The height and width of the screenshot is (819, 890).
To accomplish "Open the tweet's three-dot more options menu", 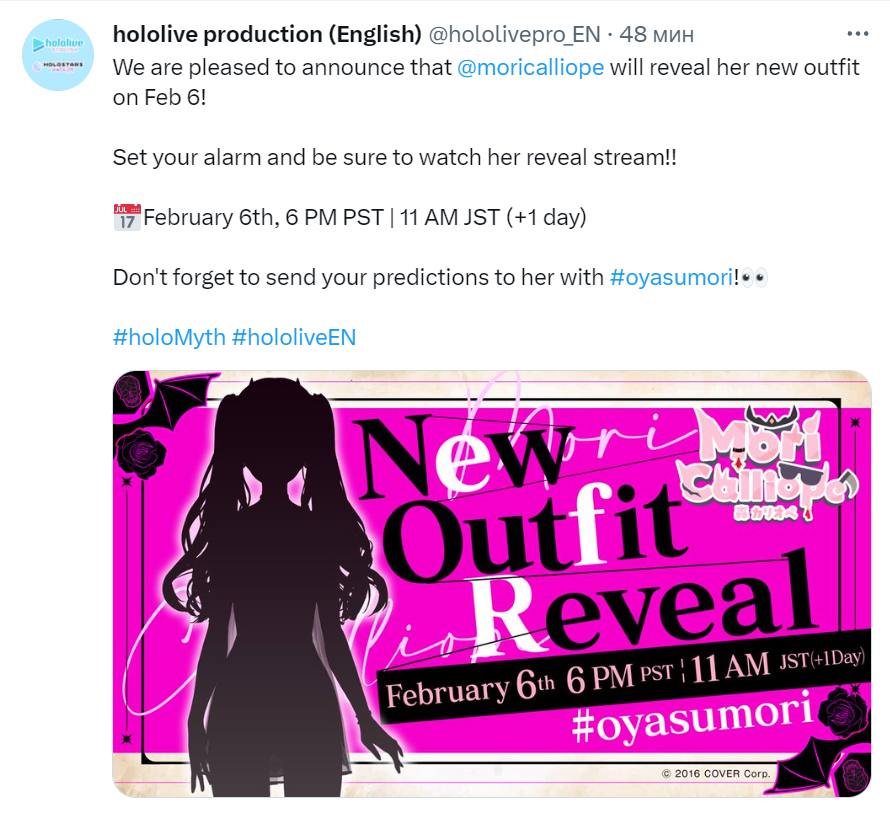I will (857, 34).
